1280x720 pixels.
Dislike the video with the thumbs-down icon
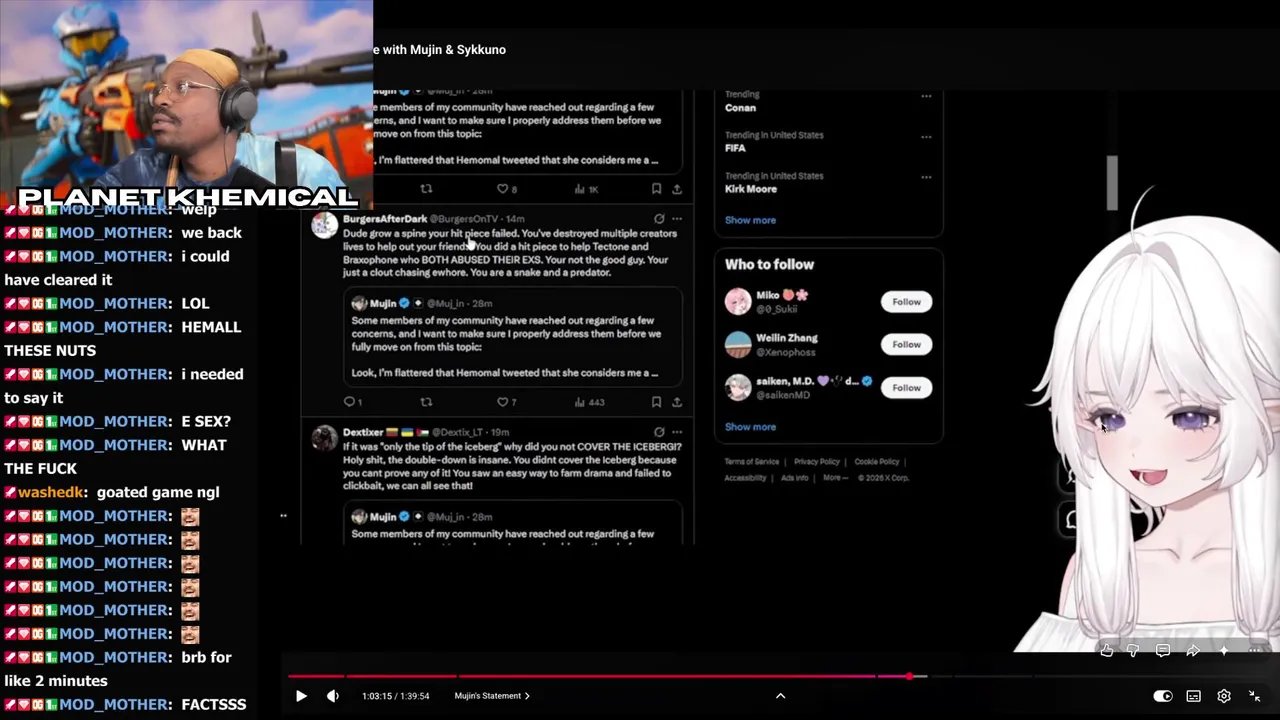click(x=1133, y=651)
